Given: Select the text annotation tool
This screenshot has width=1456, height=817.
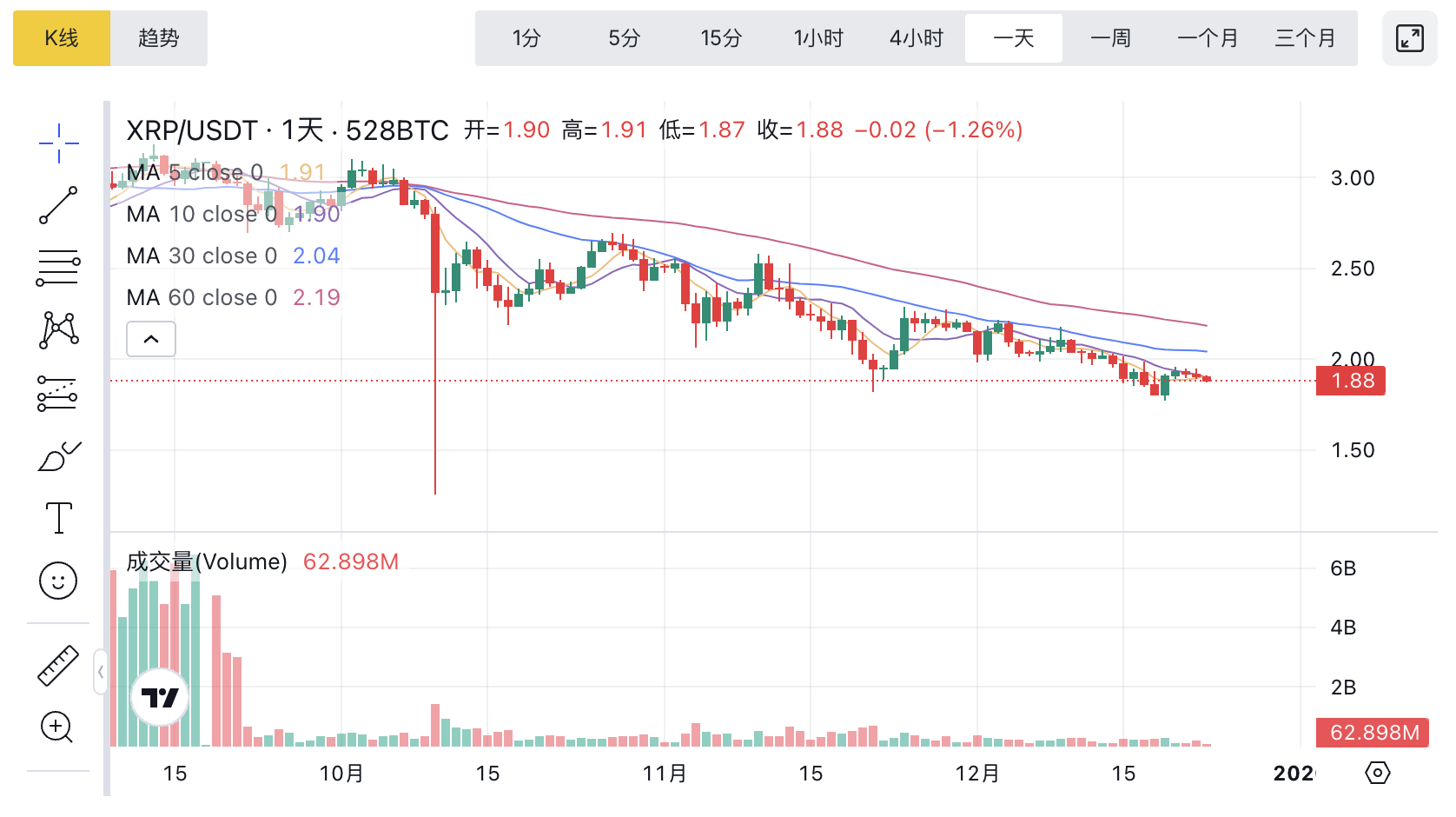Looking at the screenshot, I should click(58, 518).
